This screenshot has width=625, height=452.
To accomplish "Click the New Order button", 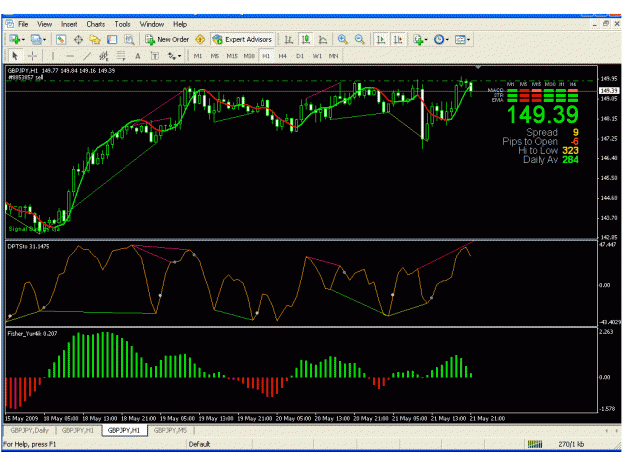I will coord(167,39).
